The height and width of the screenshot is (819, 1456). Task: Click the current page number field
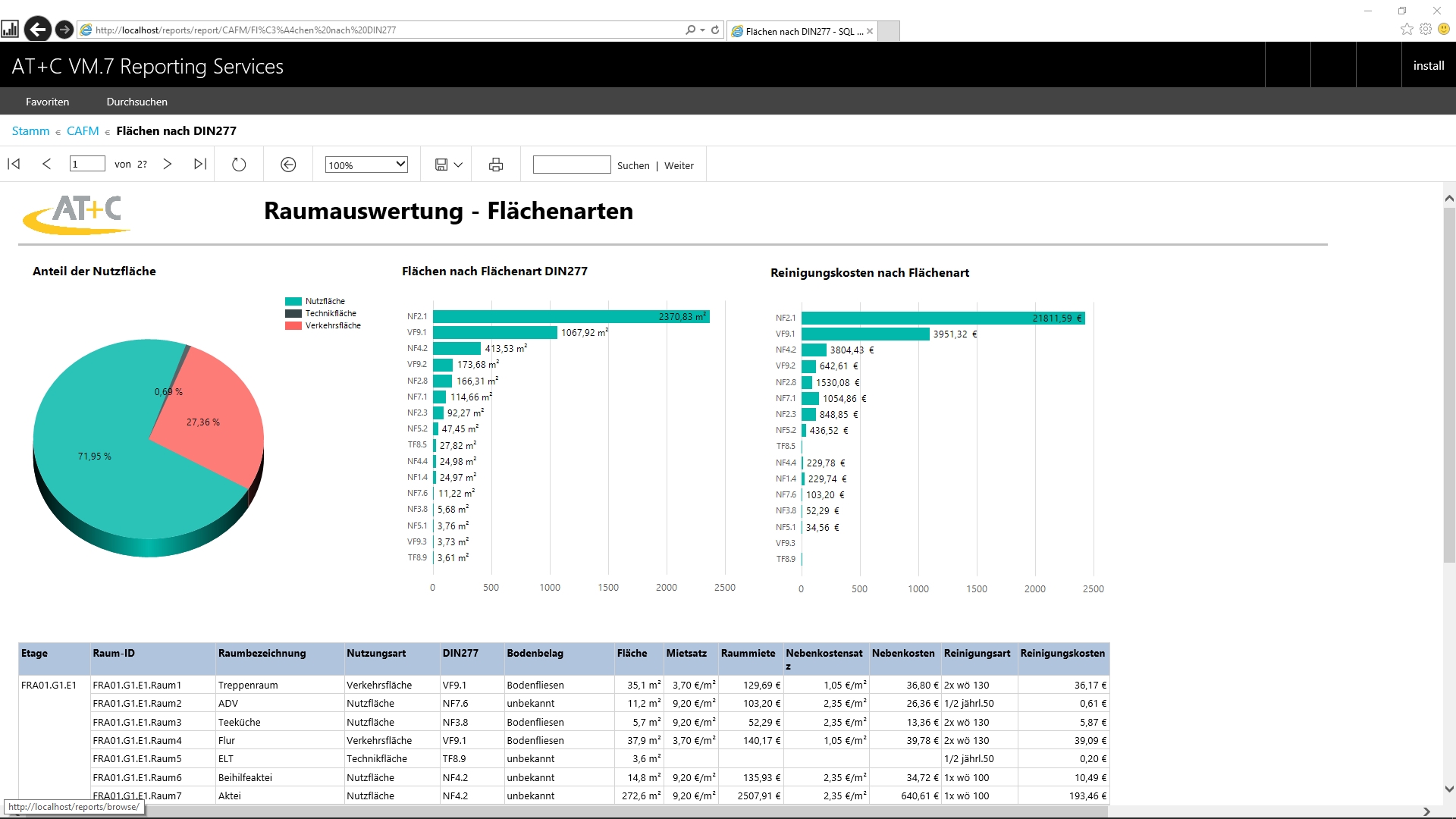[87, 164]
